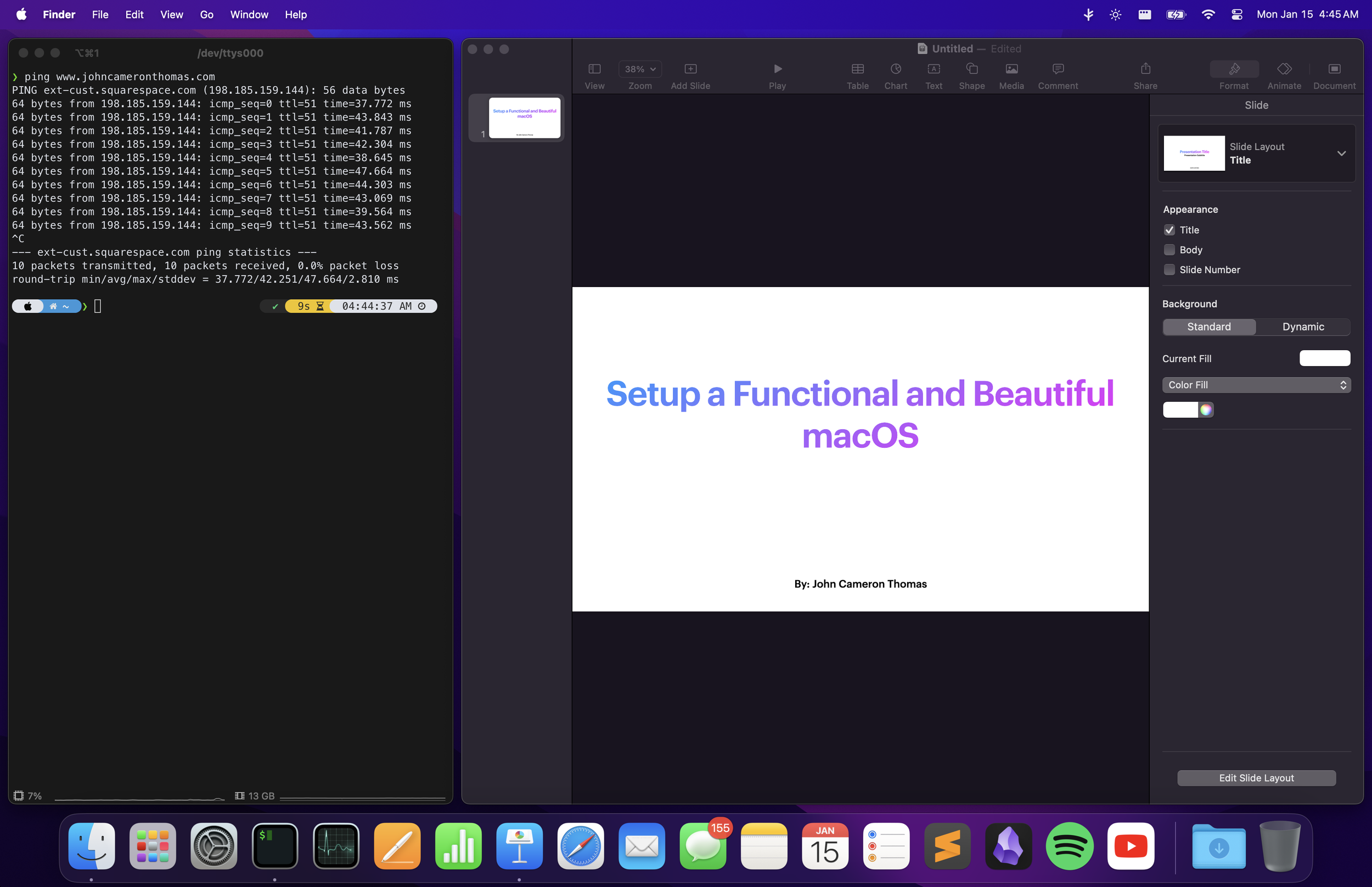Click the Shape toolbar icon
This screenshot has height=887, width=1372.
point(971,69)
